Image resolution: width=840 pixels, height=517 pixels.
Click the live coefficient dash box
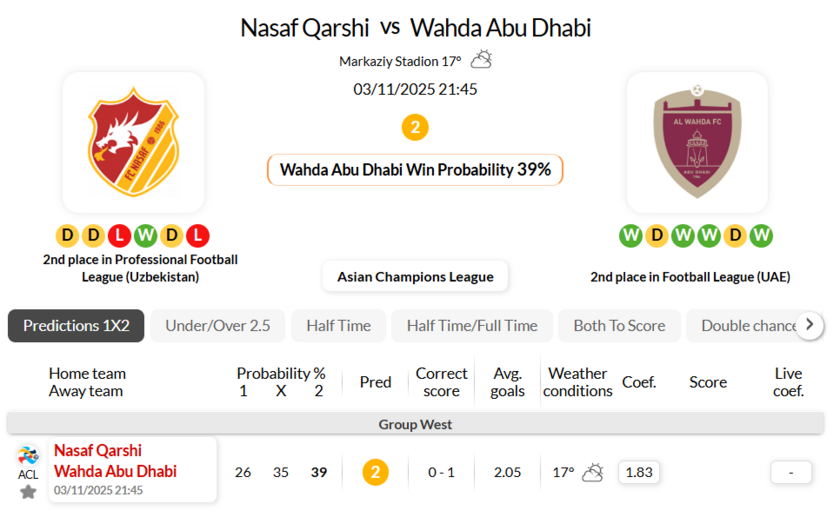coord(791,472)
